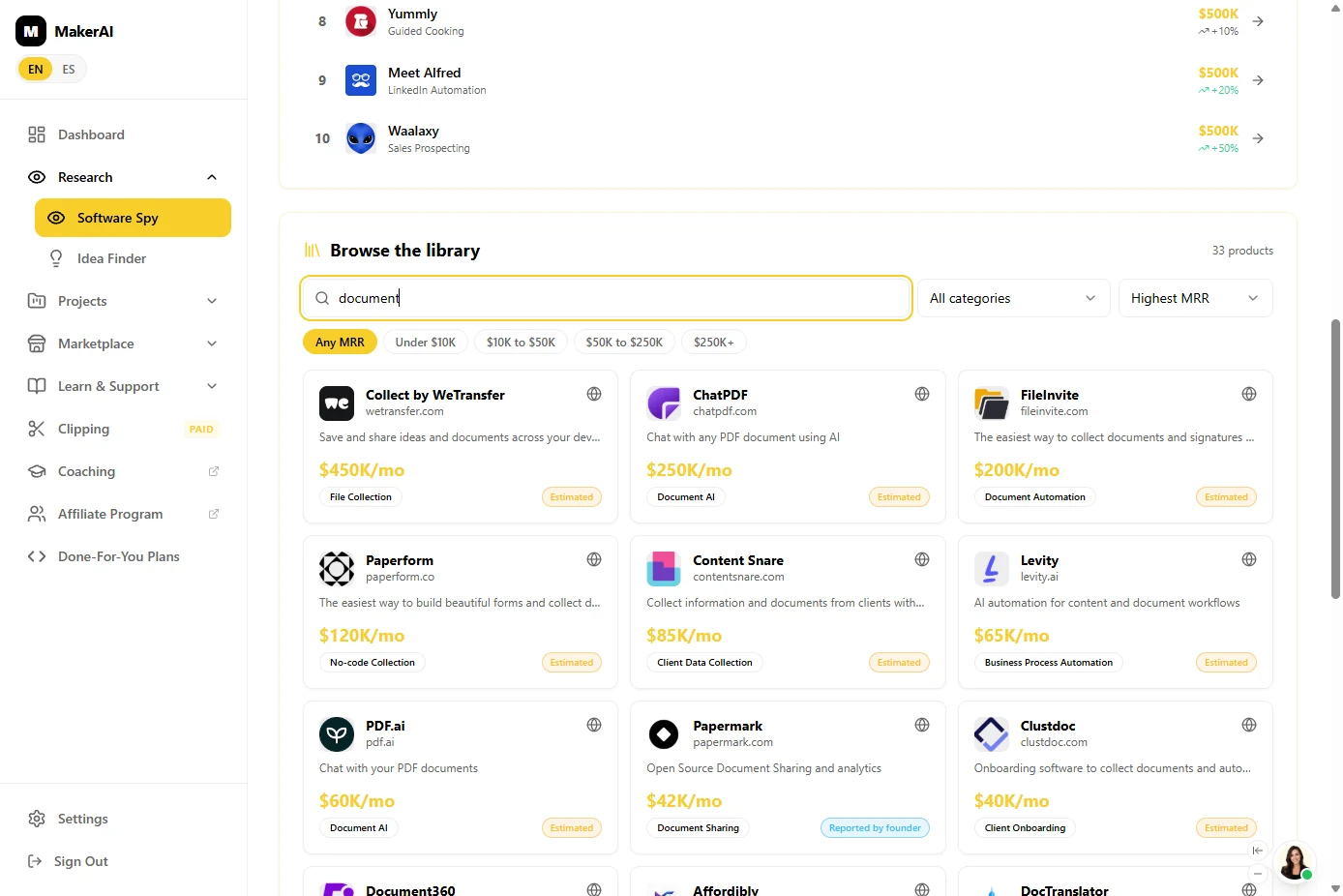Switch language to ES
Viewport: 1343px width, 896px height.
[69, 70]
